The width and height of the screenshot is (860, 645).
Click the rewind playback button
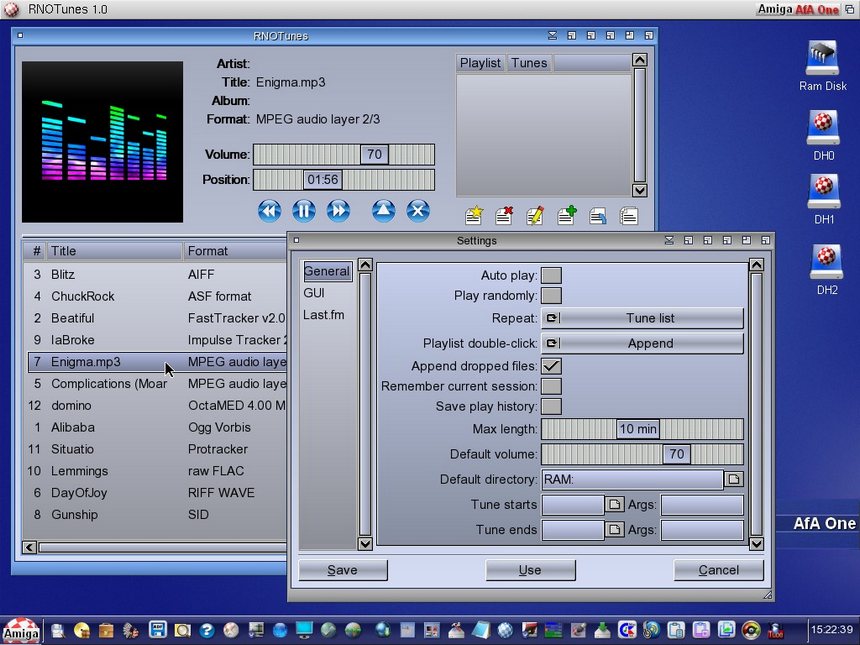269,210
